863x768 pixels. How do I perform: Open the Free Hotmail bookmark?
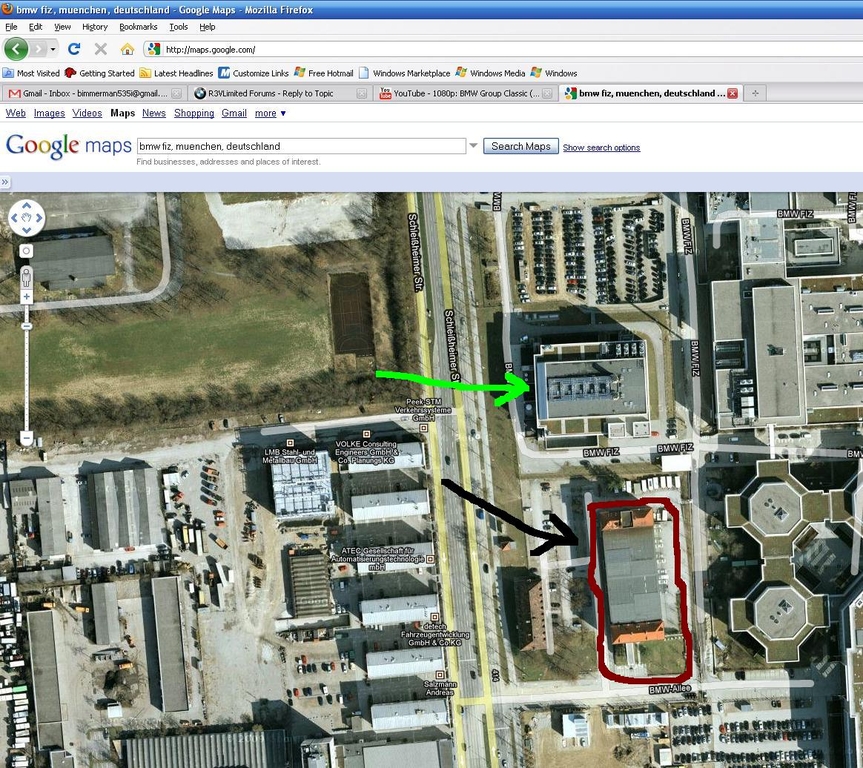(x=324, y=73)
